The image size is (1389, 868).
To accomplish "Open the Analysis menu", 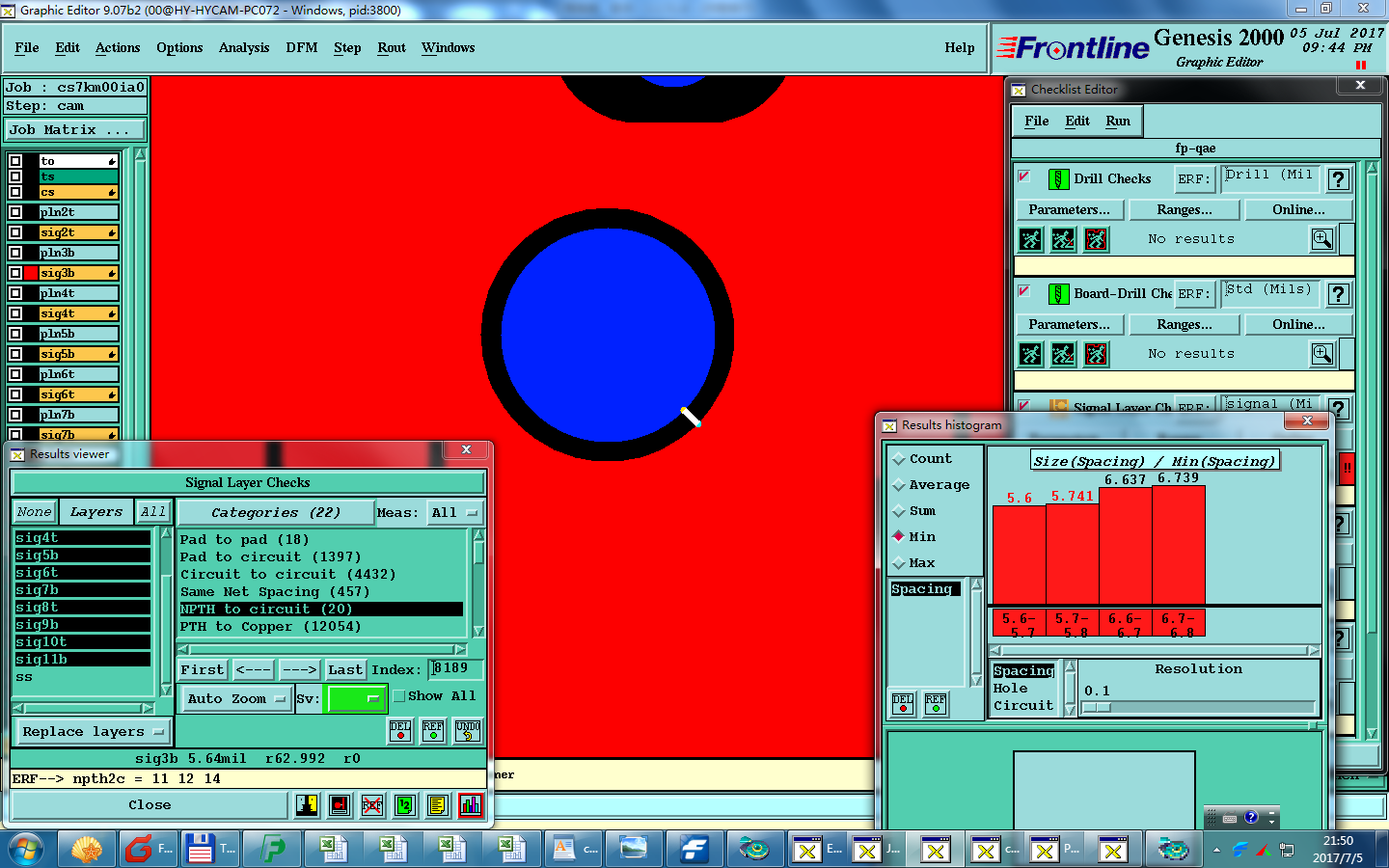I will [244, 48].
